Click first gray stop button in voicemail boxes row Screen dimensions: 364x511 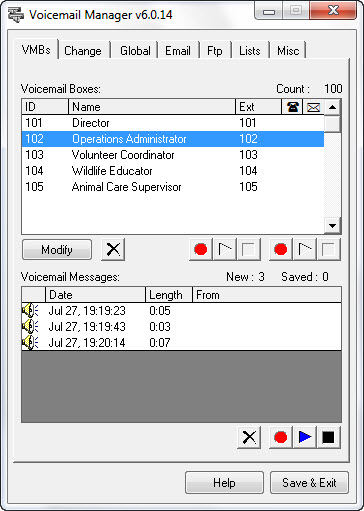pos(248,249)
